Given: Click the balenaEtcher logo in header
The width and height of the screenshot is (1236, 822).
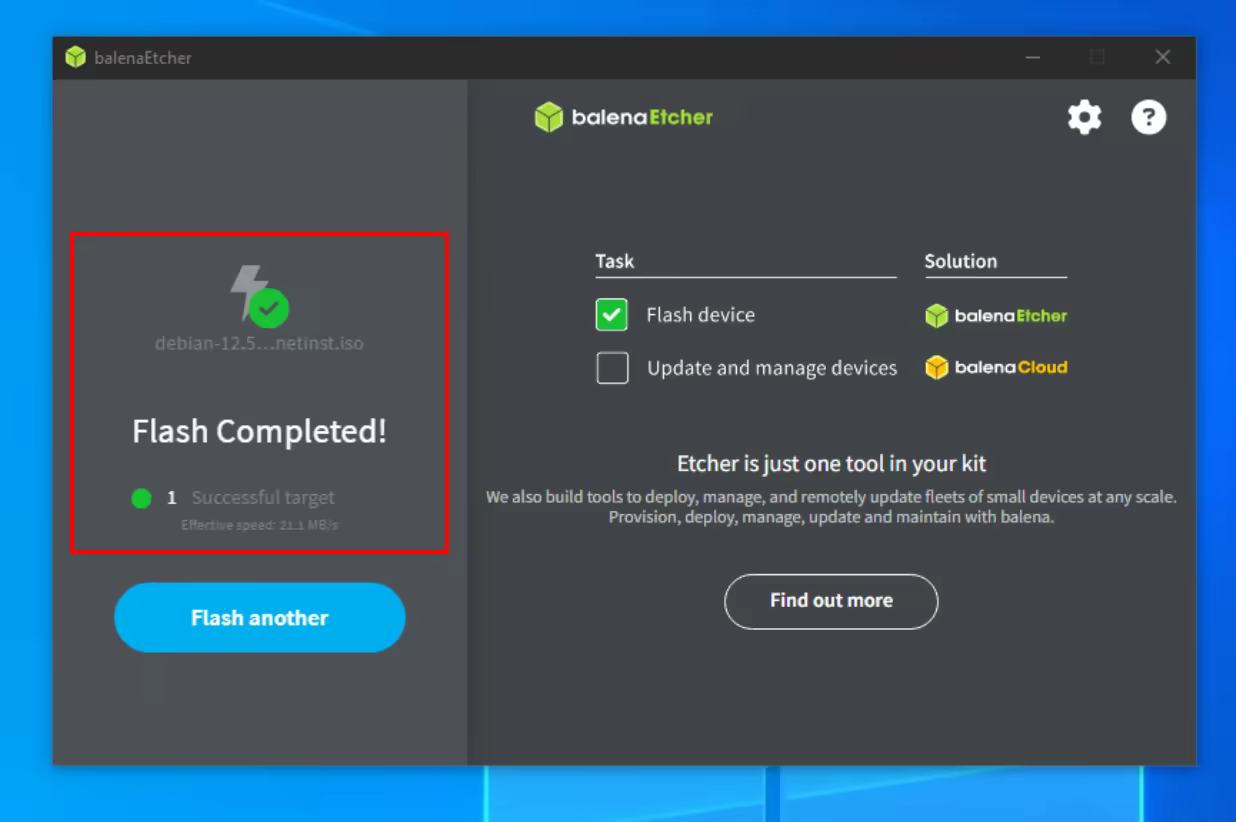Looking at the screenshot, I should (624, 117).
